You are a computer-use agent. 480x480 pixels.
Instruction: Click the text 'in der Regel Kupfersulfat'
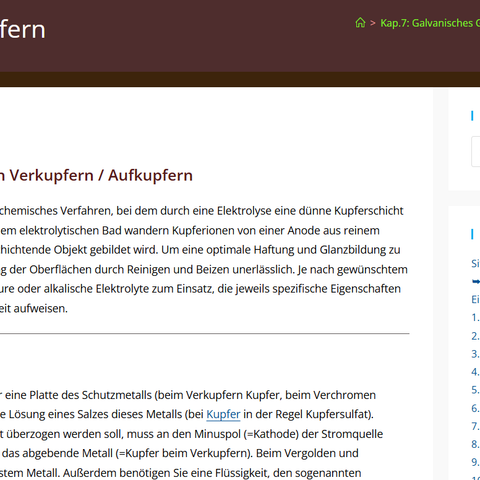pyautogui.click(x=307, y=414)
